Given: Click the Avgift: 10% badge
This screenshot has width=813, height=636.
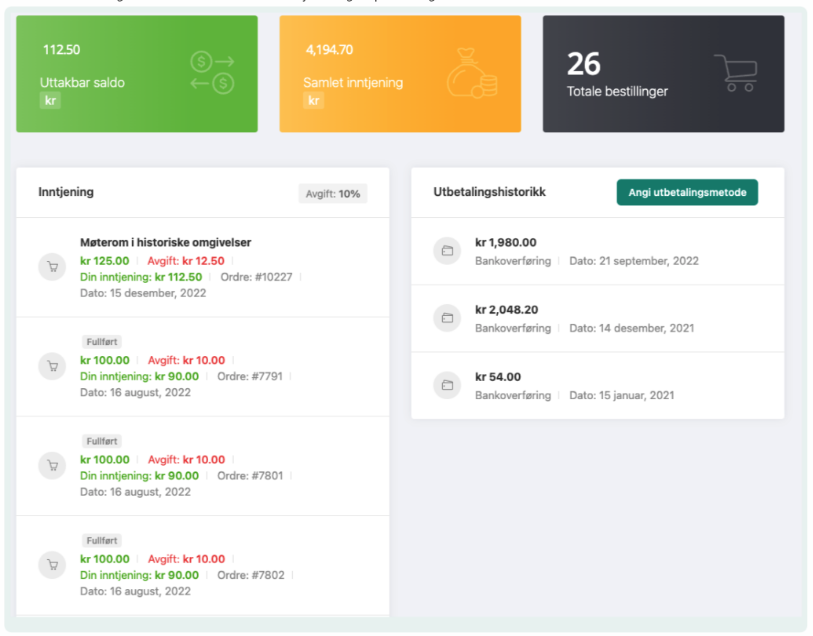Looking at the screenshot, I should pyautogui.click(x=333, y=194).
